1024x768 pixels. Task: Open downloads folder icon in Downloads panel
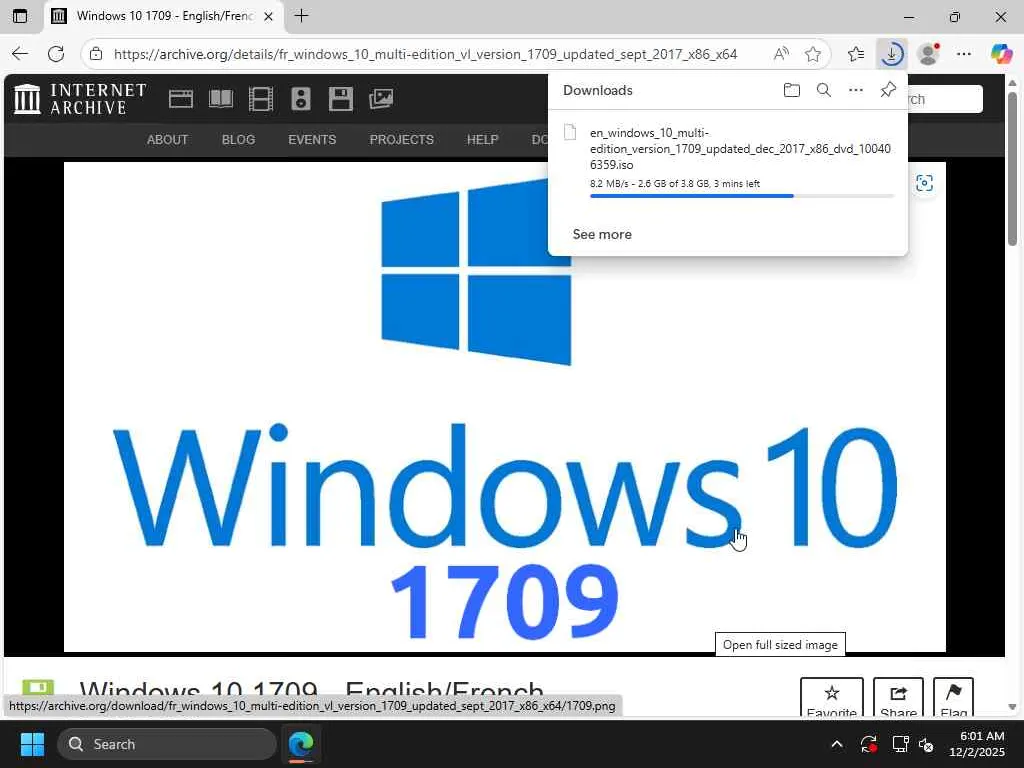tap(792, 90)
